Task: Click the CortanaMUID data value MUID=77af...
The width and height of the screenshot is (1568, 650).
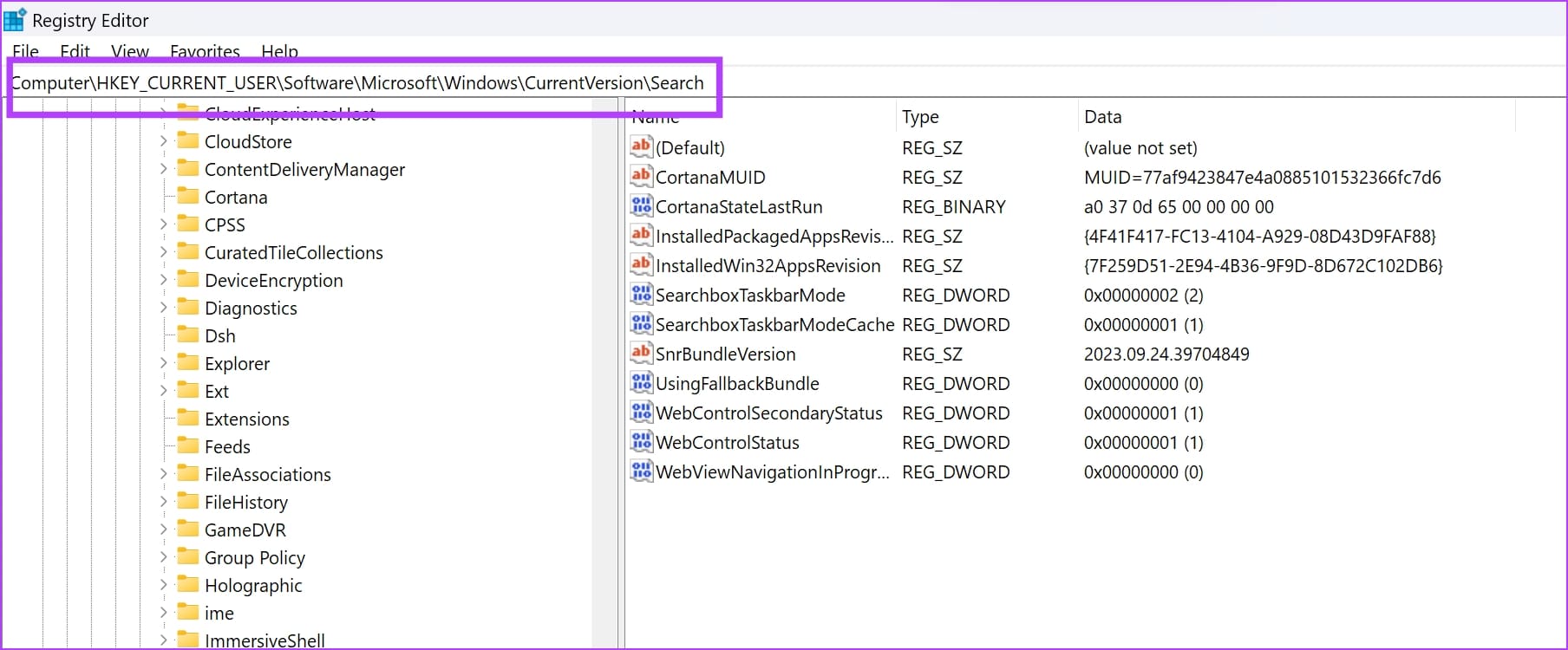Action: pos(1263,177)
